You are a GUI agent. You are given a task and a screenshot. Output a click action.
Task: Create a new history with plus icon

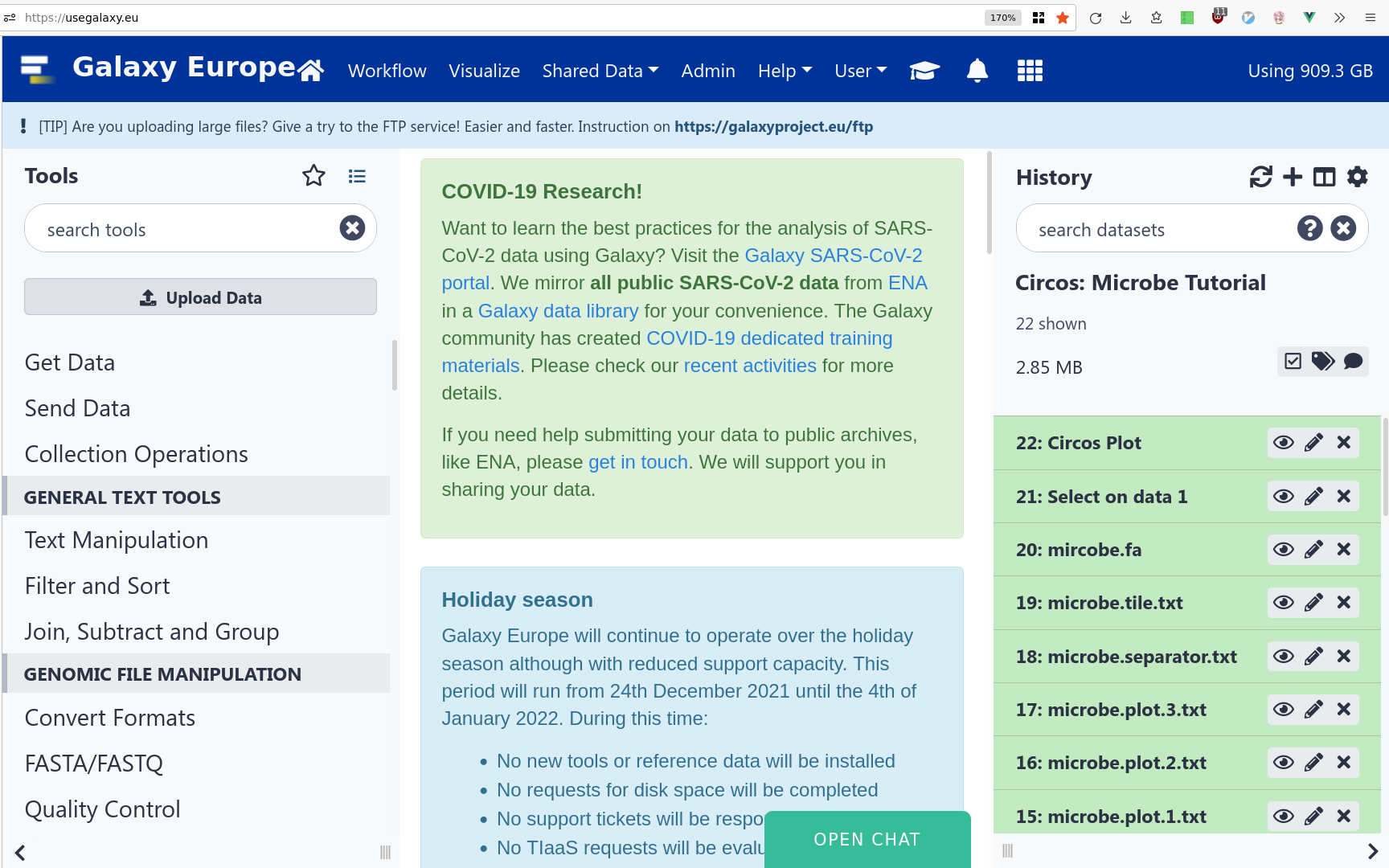[1293, 177]
